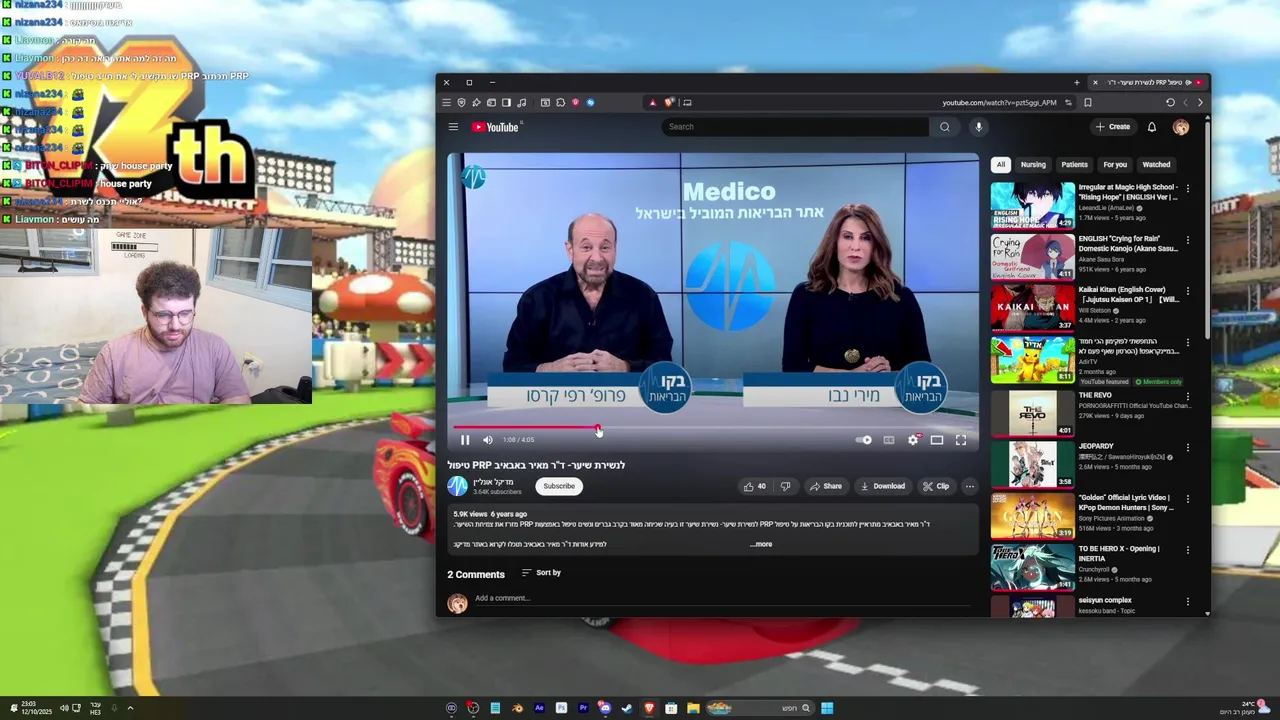
Task: Go to the YouTube home logo
Action: [497, 127]
